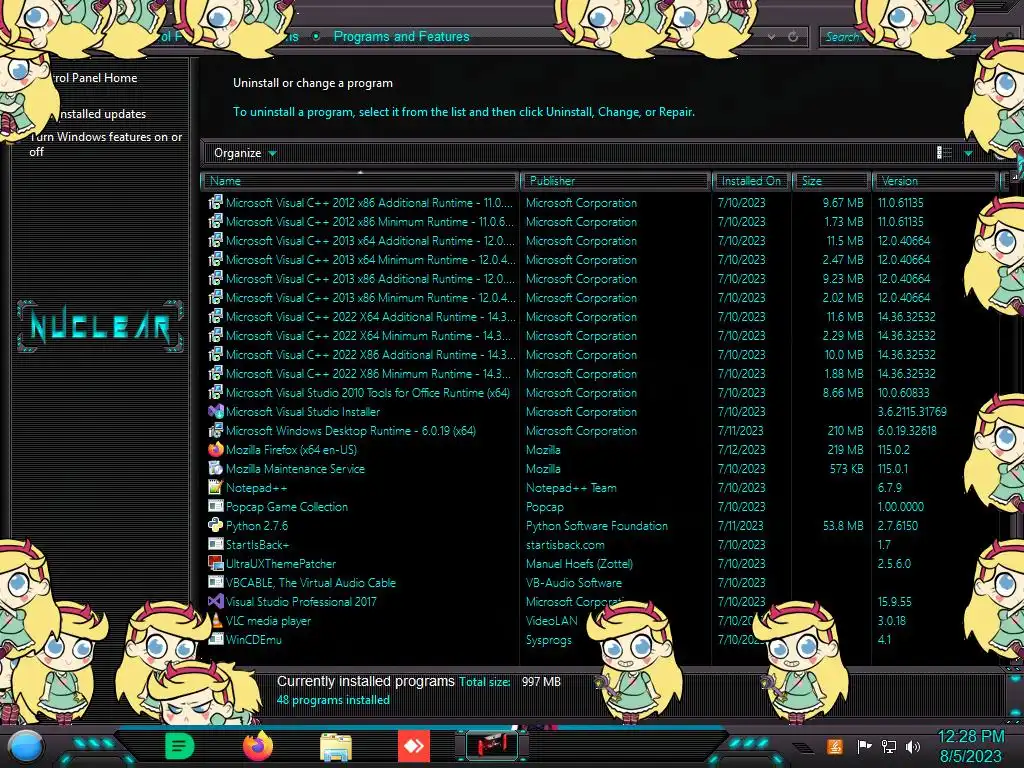Click the Programs and Features breadcrumb

401,37
